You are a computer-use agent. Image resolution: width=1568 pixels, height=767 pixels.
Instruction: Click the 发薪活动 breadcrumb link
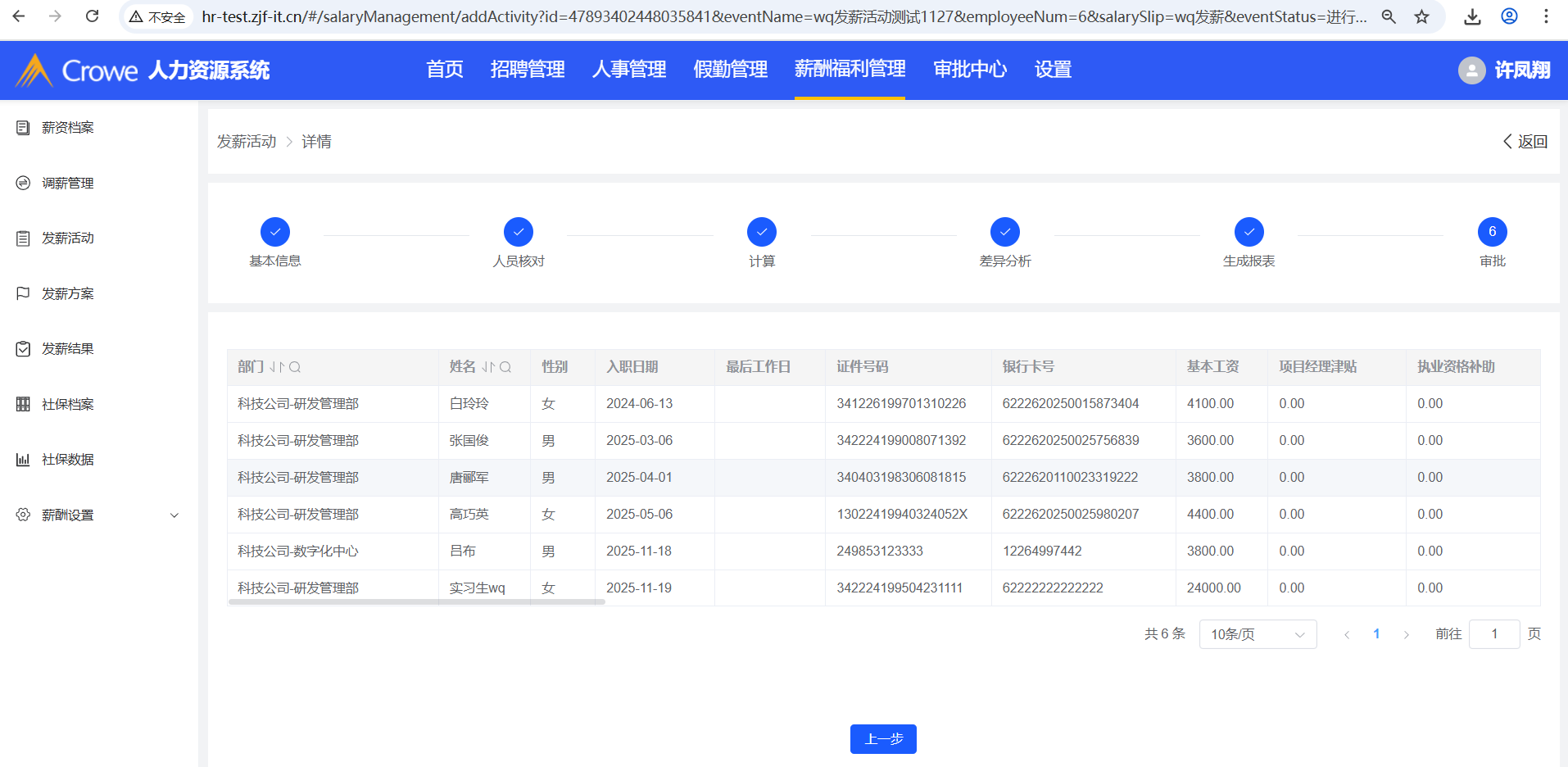pos(247,142)
